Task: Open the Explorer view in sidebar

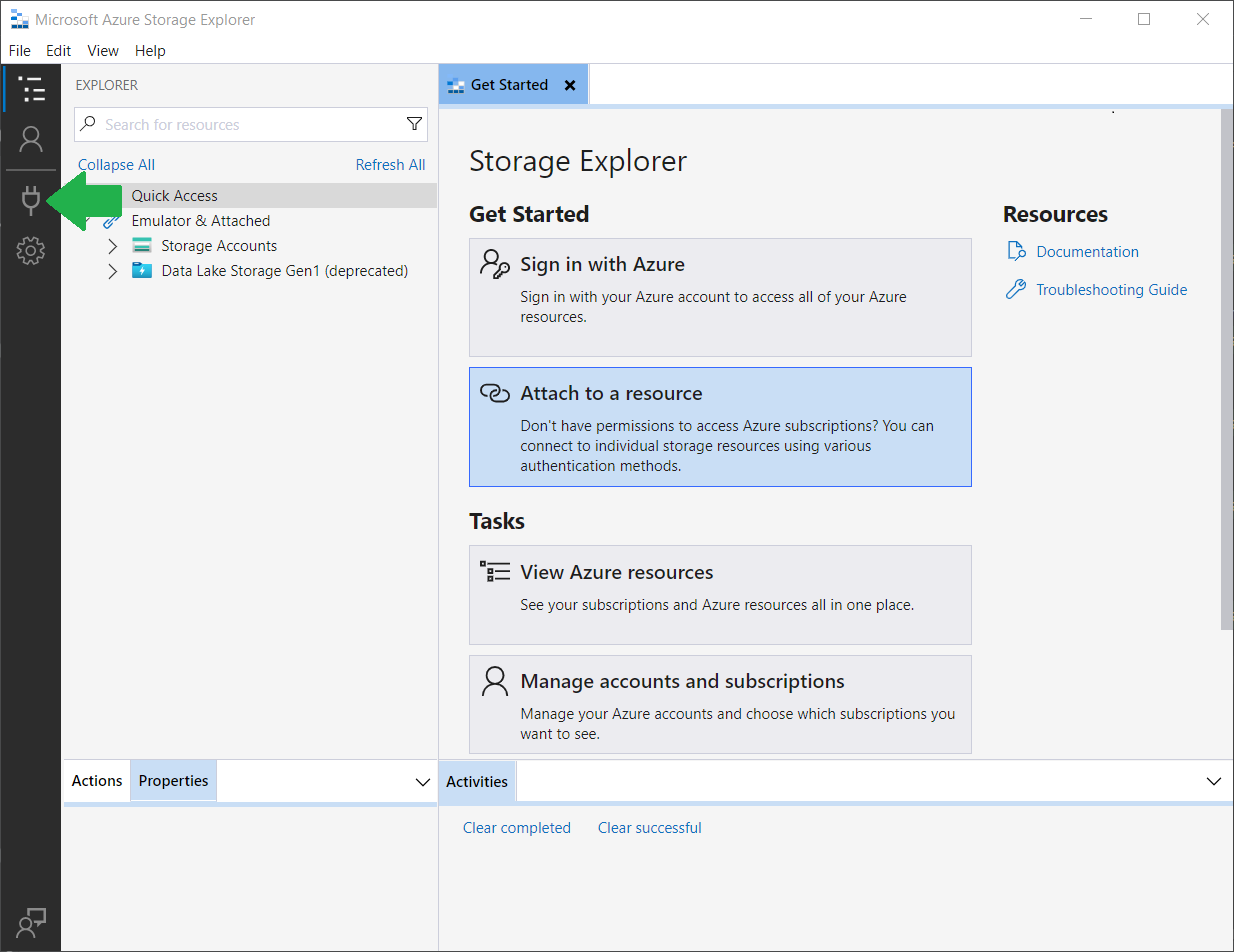Action: [31, 88]
